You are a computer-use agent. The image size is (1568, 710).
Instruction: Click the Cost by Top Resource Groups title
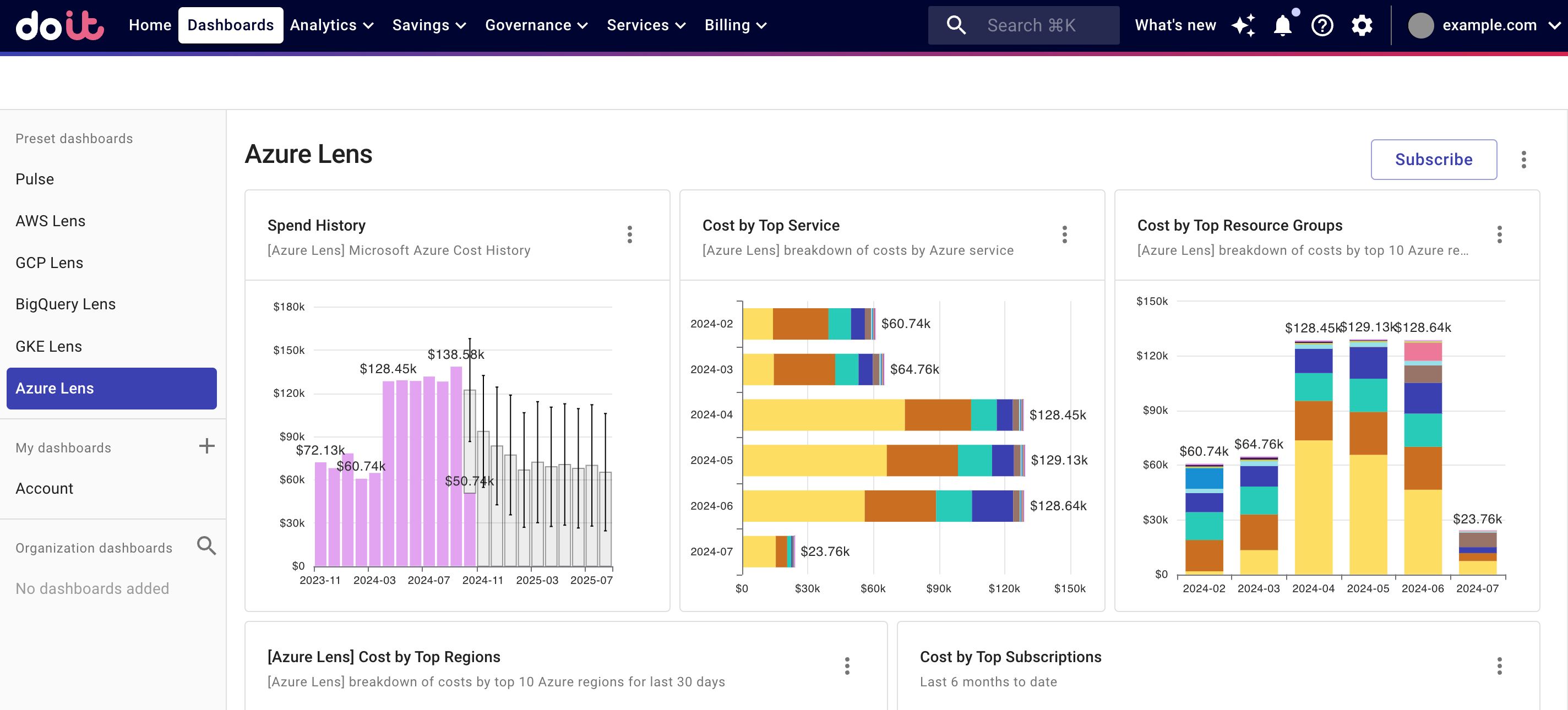[x=1239, y=226]
